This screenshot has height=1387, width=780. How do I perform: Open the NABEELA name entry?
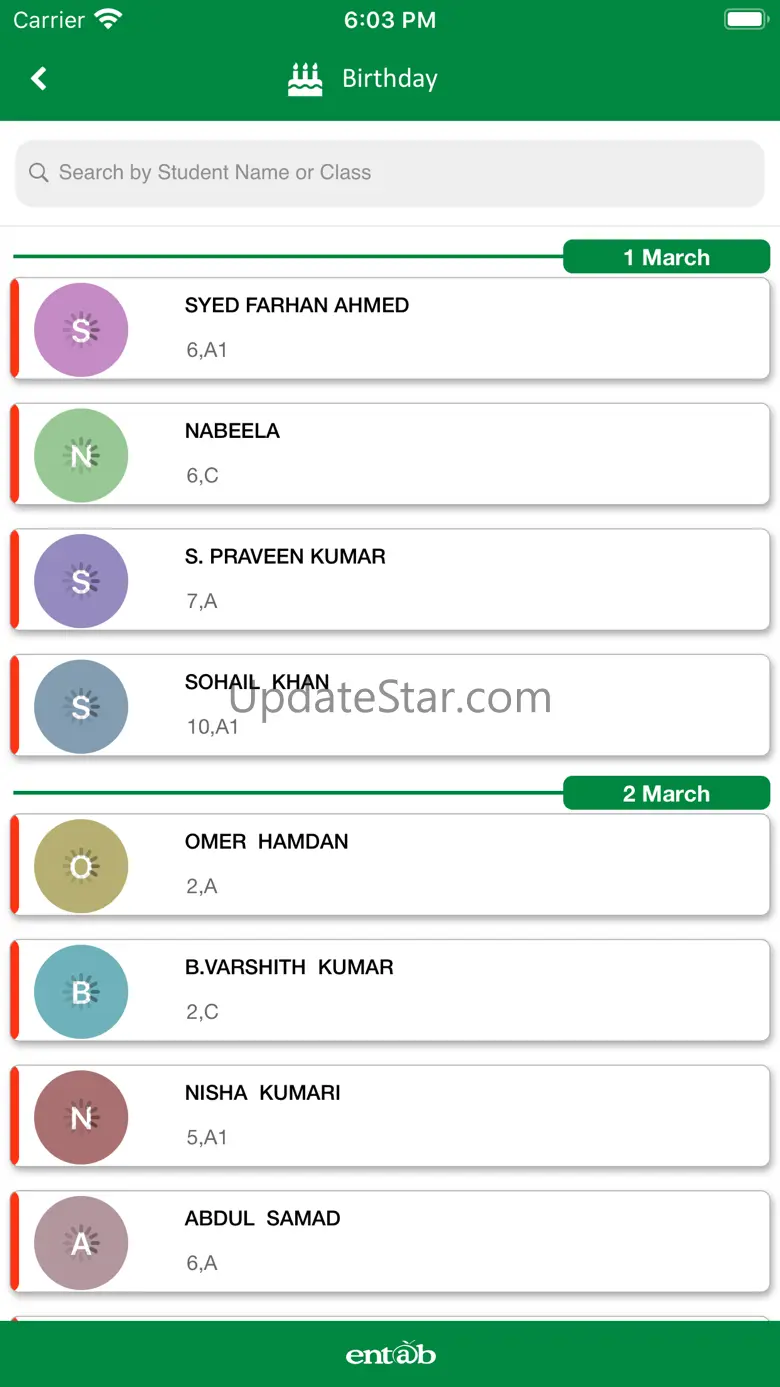[232, 431]
